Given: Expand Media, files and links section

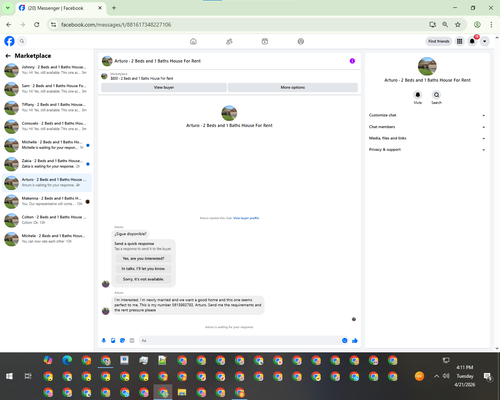Looking at the screenshot, I should 427,138.
